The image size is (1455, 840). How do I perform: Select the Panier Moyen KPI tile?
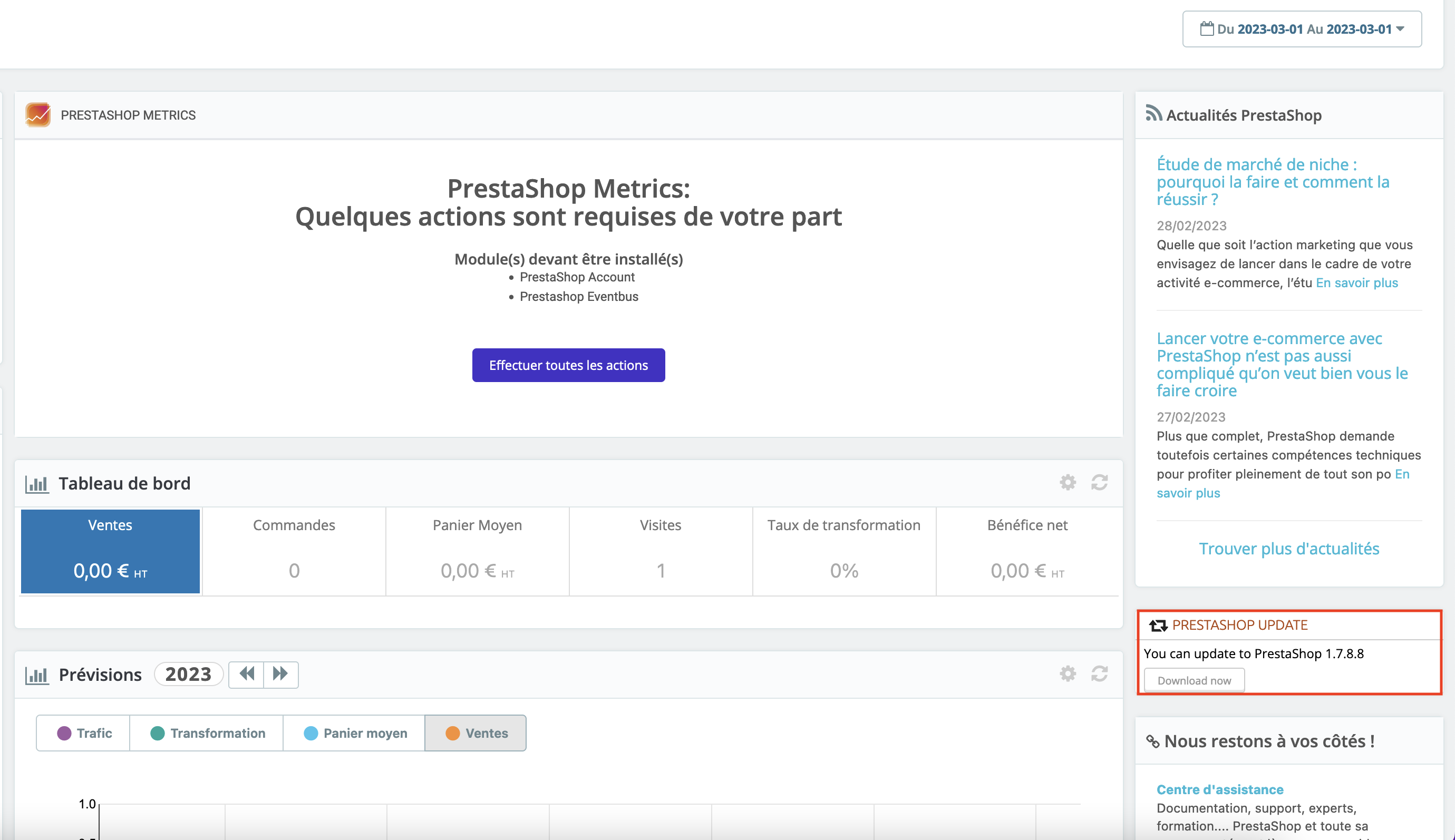pyautogui.click(x=477, y=551)
